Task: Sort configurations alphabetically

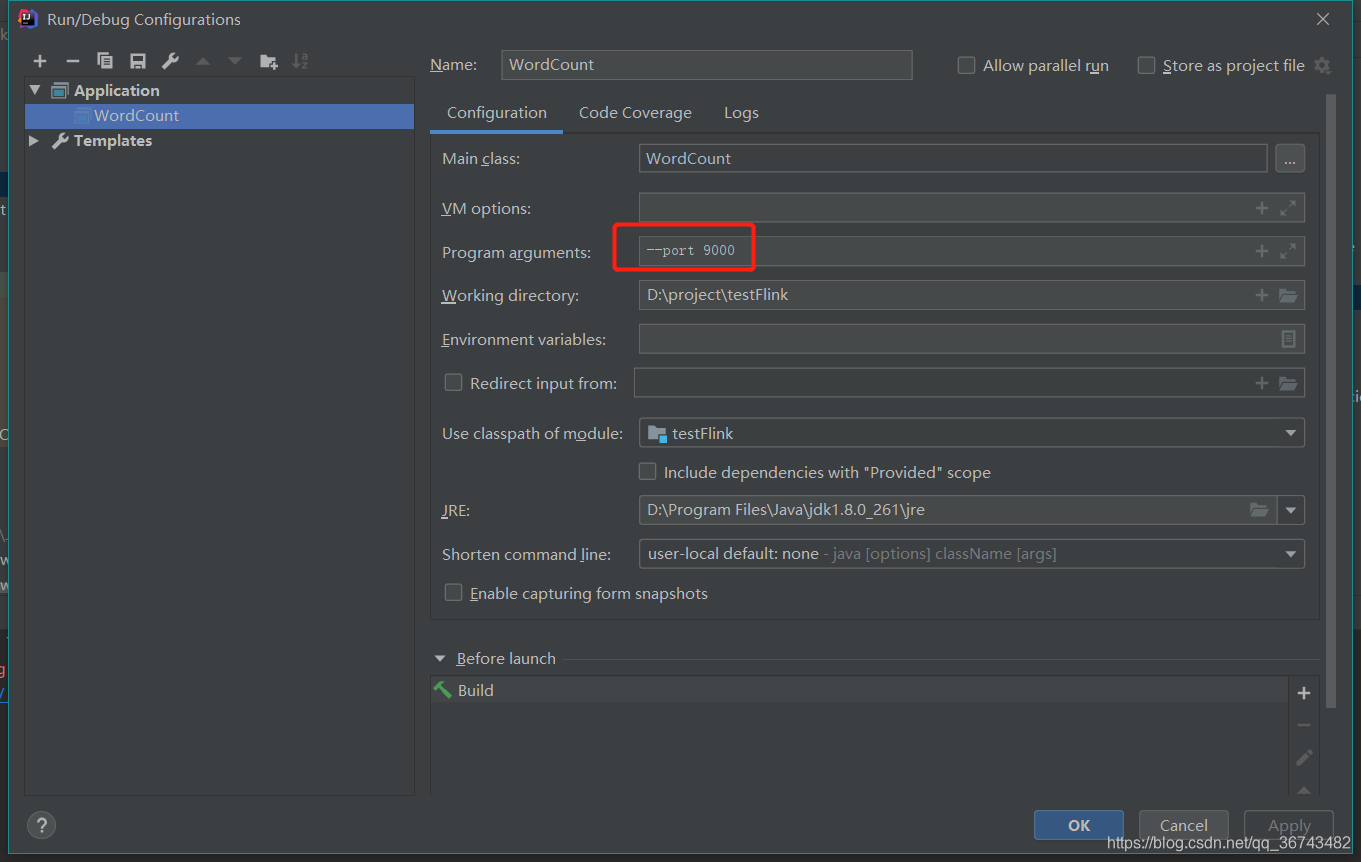Action: pyautogui.click(x=300, y=61)
